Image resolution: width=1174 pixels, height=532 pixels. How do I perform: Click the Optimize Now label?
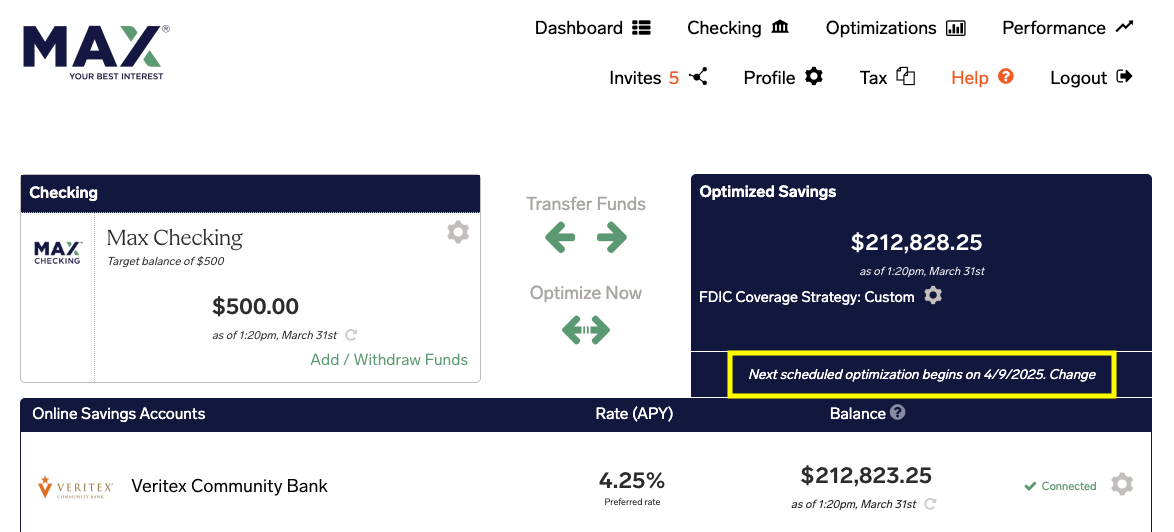point(586,293)
